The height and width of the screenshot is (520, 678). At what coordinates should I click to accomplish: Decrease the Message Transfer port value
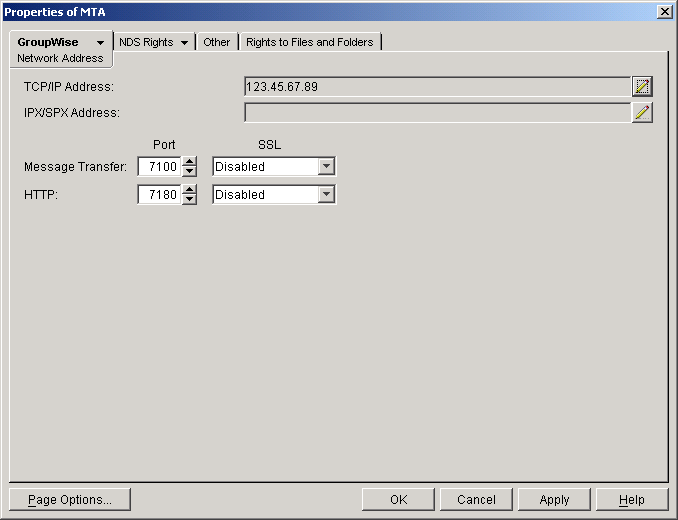[x=189, y=171]
